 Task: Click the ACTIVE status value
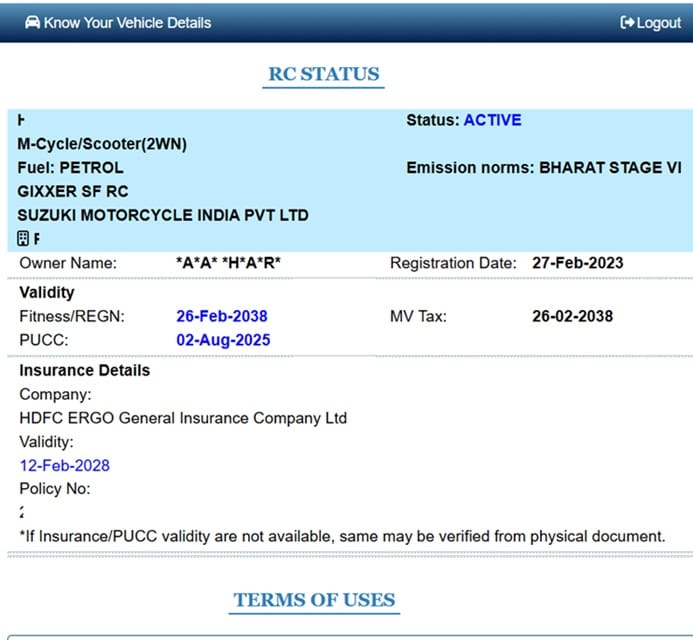pyautogui.click(x=492, y=120)
